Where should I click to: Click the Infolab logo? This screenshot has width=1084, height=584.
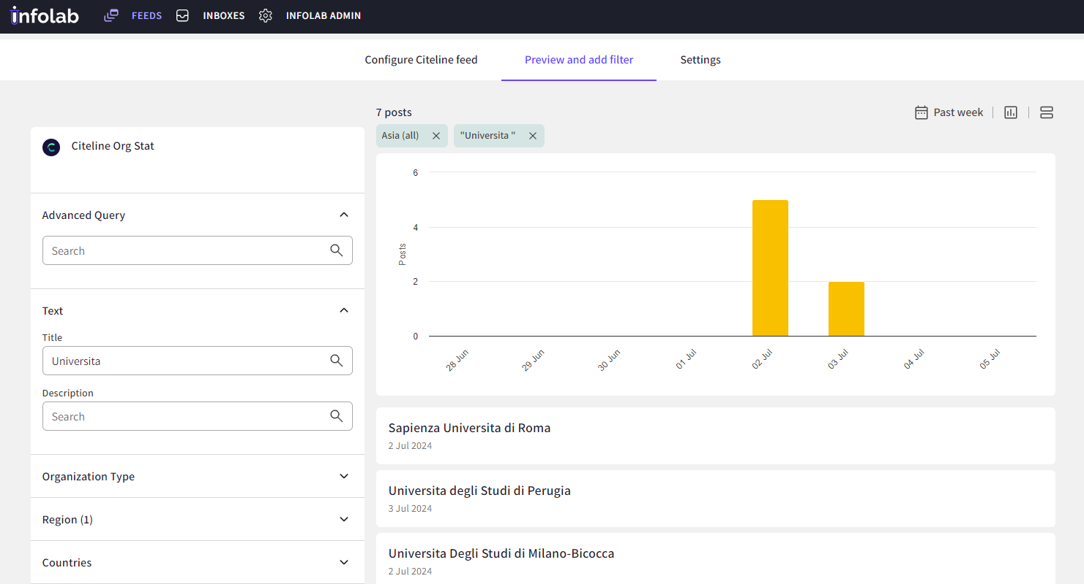point(45,15)
